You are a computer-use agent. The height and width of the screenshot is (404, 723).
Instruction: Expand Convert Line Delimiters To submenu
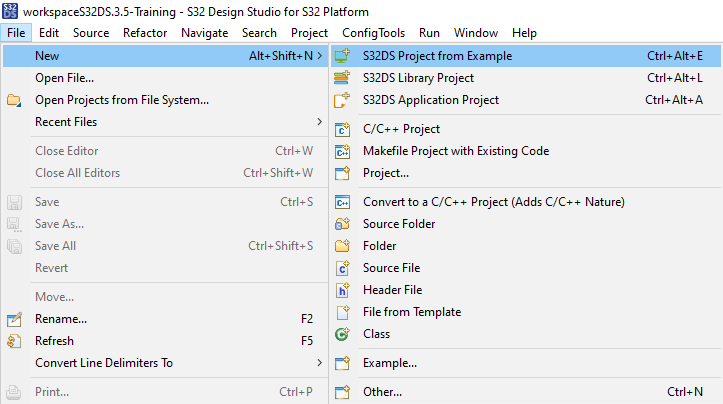[319, 363]
